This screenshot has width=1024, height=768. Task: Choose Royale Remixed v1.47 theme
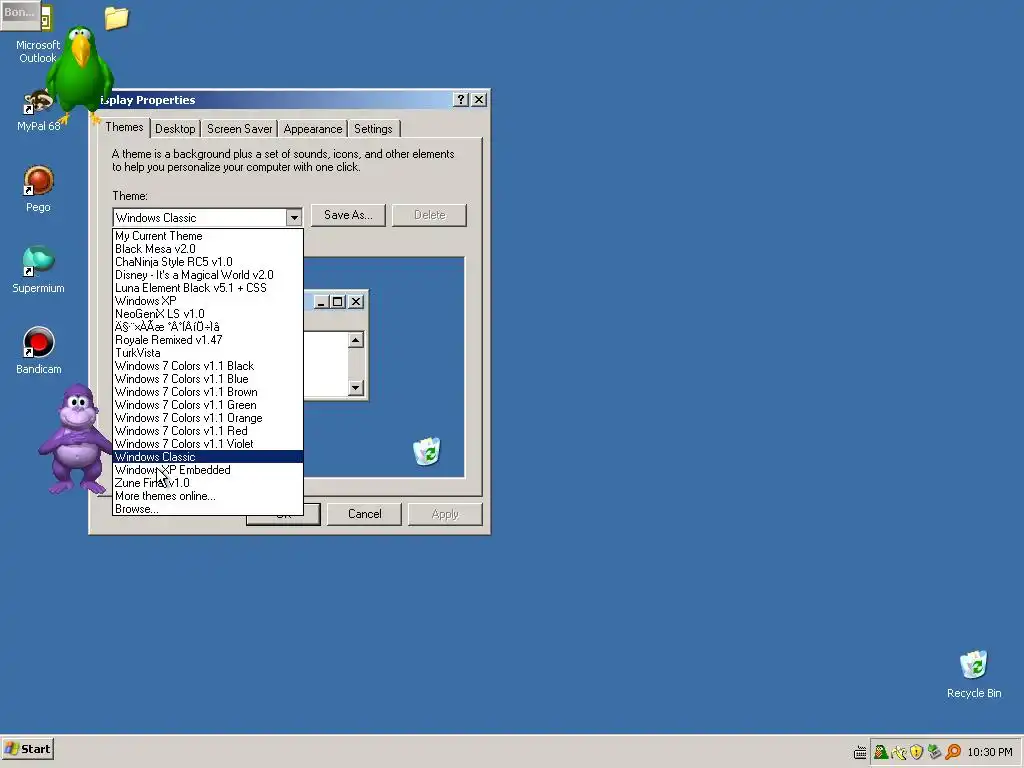[x=208, y=340]
